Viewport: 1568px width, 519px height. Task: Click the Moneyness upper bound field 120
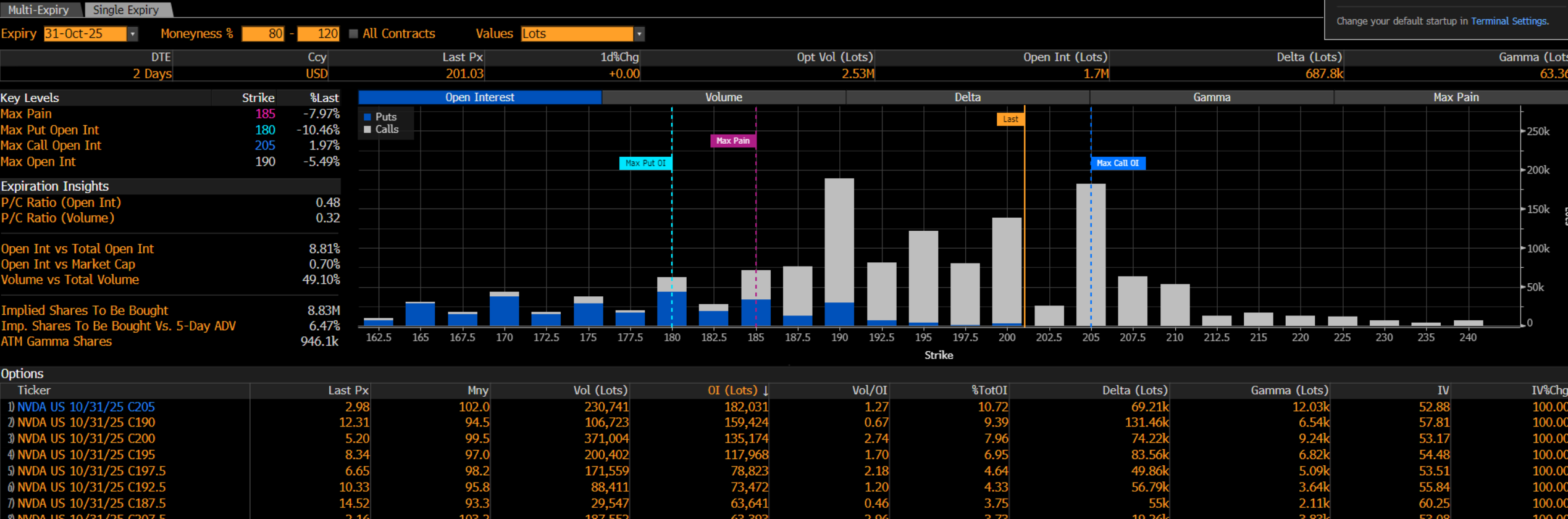tap(318, 34)
